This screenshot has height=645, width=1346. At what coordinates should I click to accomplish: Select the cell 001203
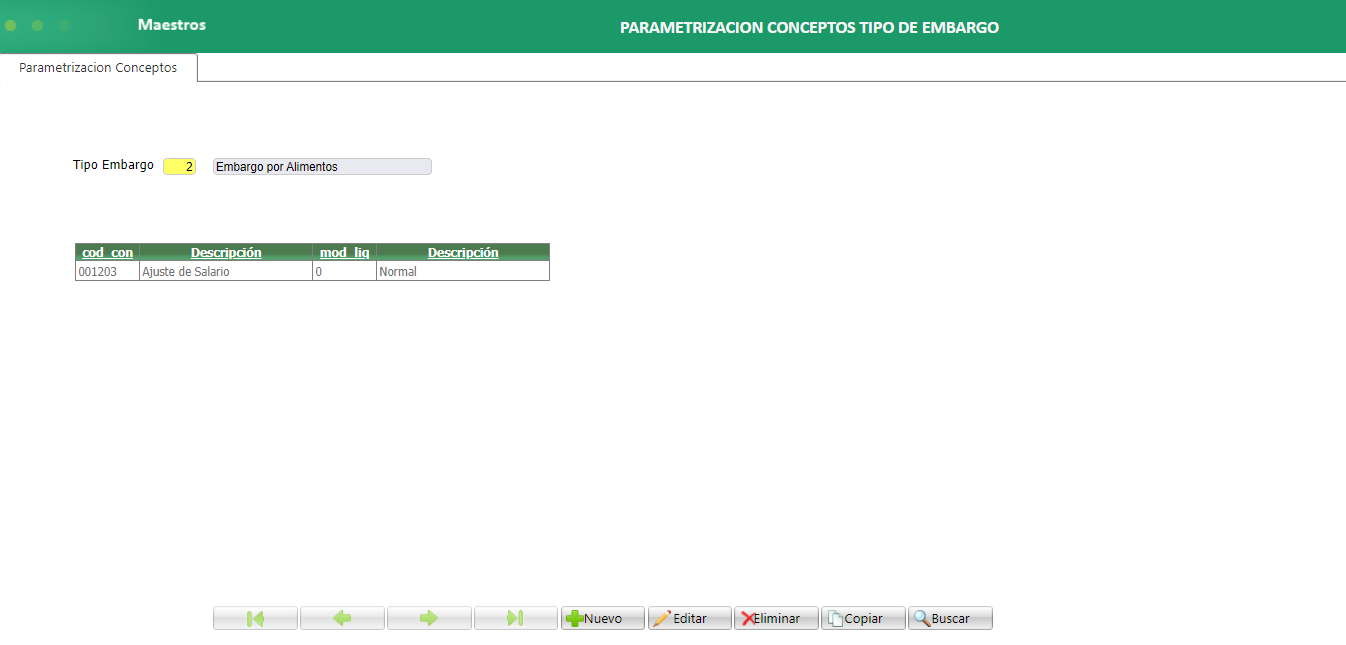tap(107, 271)
